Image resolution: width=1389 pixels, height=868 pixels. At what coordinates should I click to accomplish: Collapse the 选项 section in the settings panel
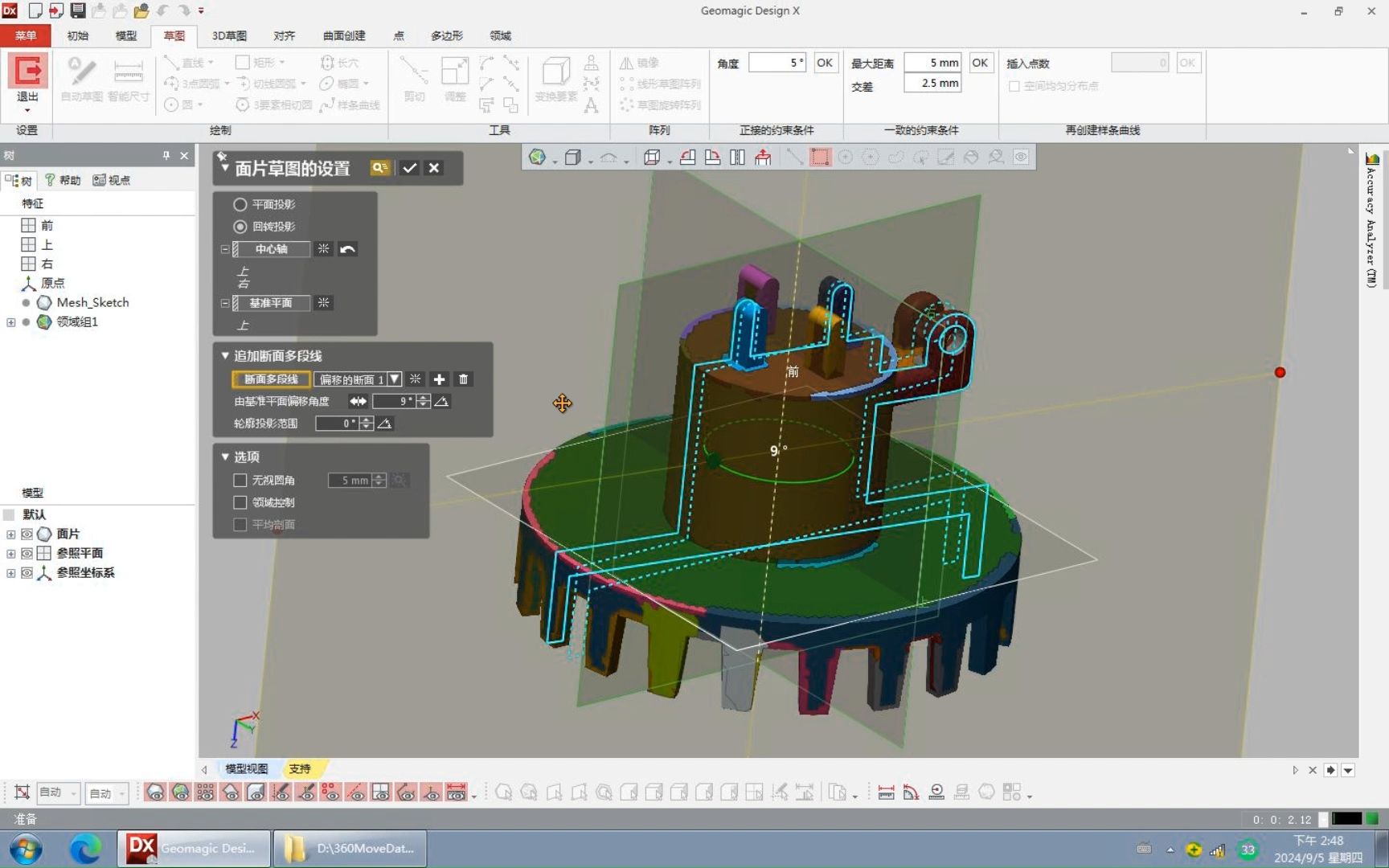pyautogui.click(x=224, y=457)
